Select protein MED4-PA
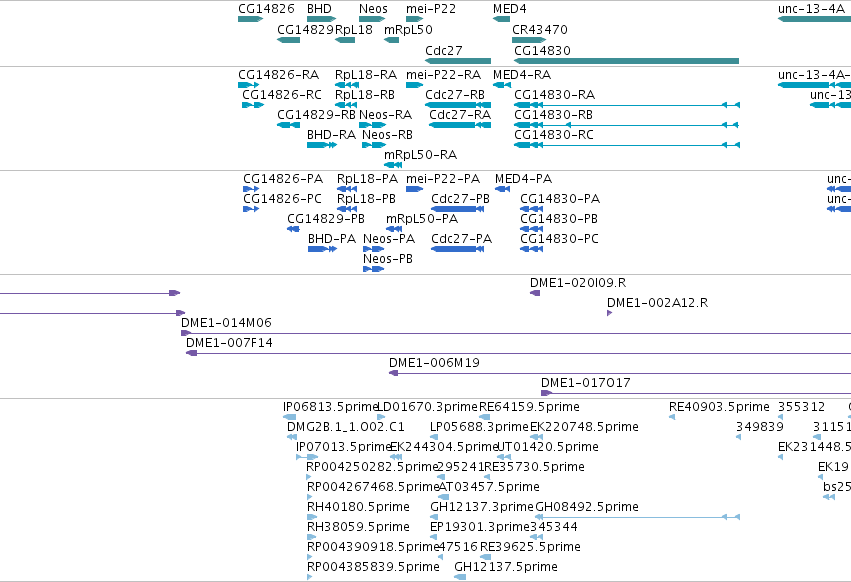Viewport: 851px width, 582px height. 502,189
